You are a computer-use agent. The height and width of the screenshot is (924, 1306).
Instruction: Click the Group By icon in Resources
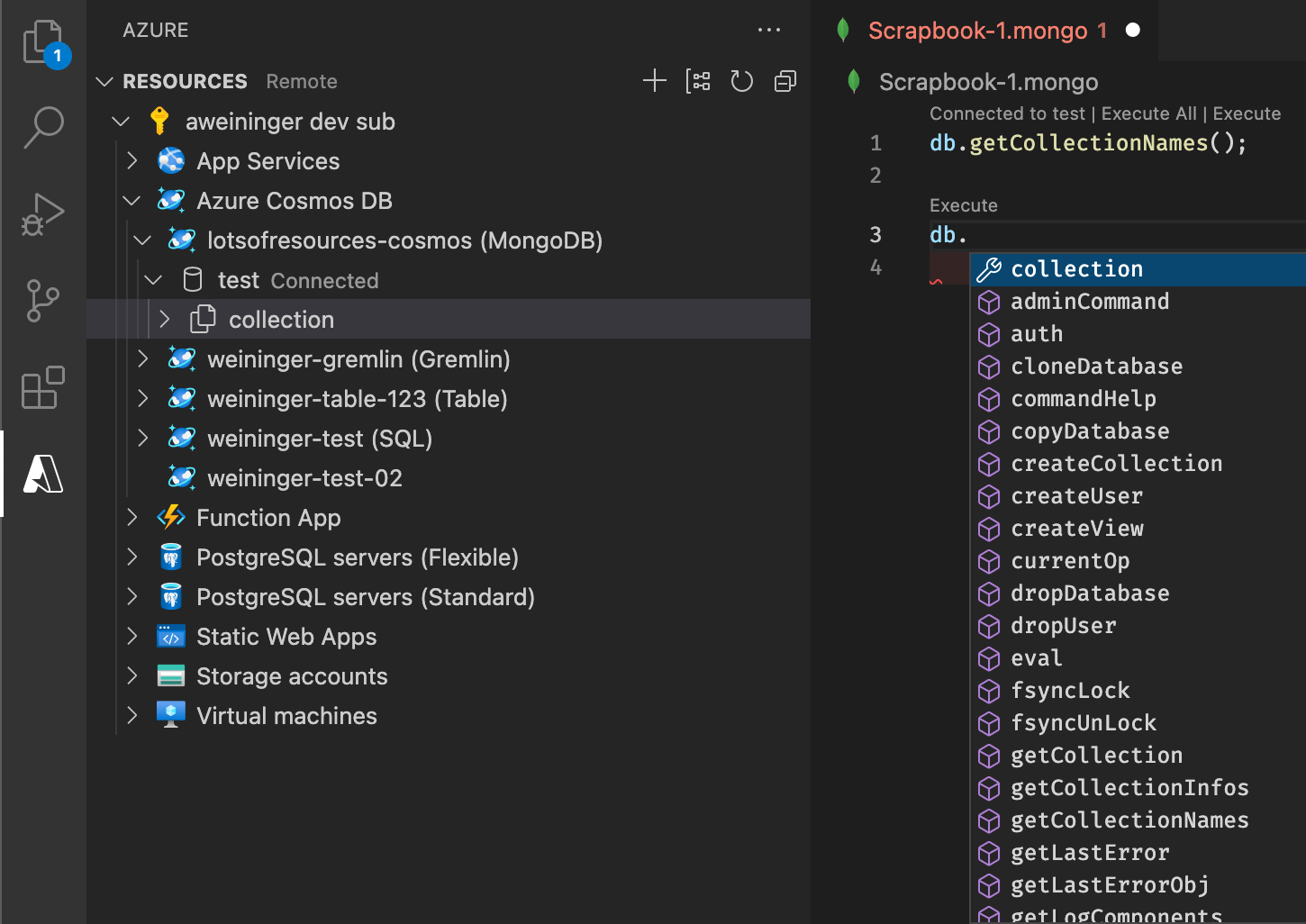coord(698,81)
